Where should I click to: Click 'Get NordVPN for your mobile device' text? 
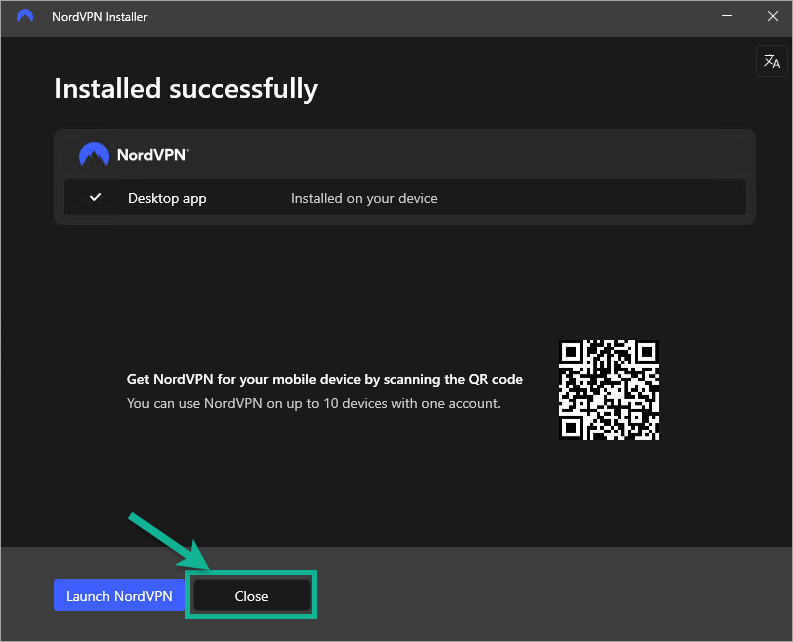click(x=324, y=379)
